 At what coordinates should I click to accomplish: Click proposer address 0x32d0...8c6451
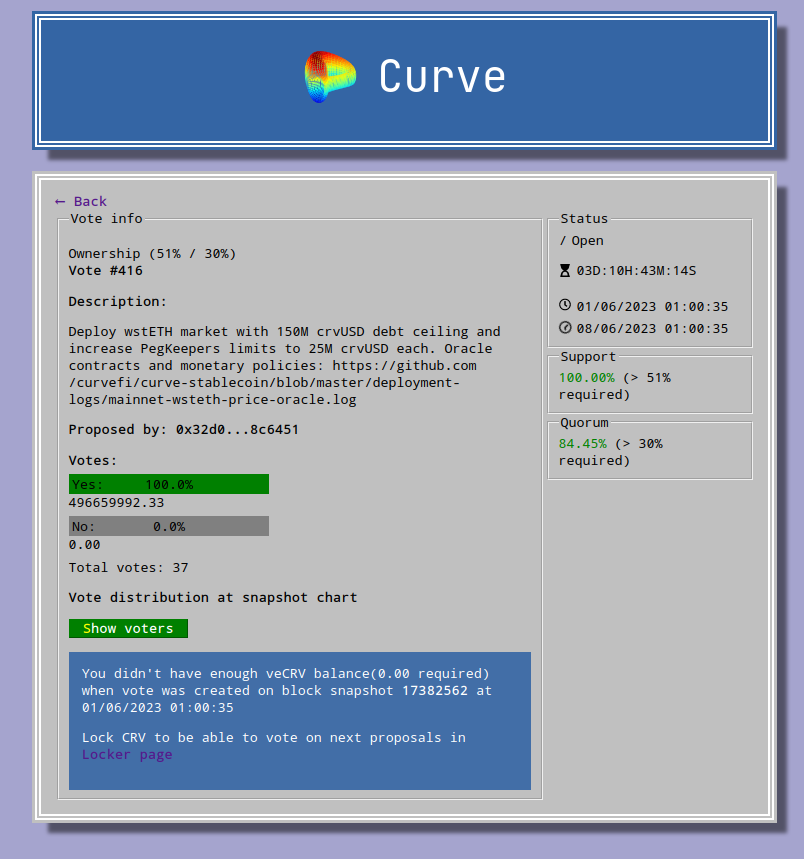click(237, 430)
